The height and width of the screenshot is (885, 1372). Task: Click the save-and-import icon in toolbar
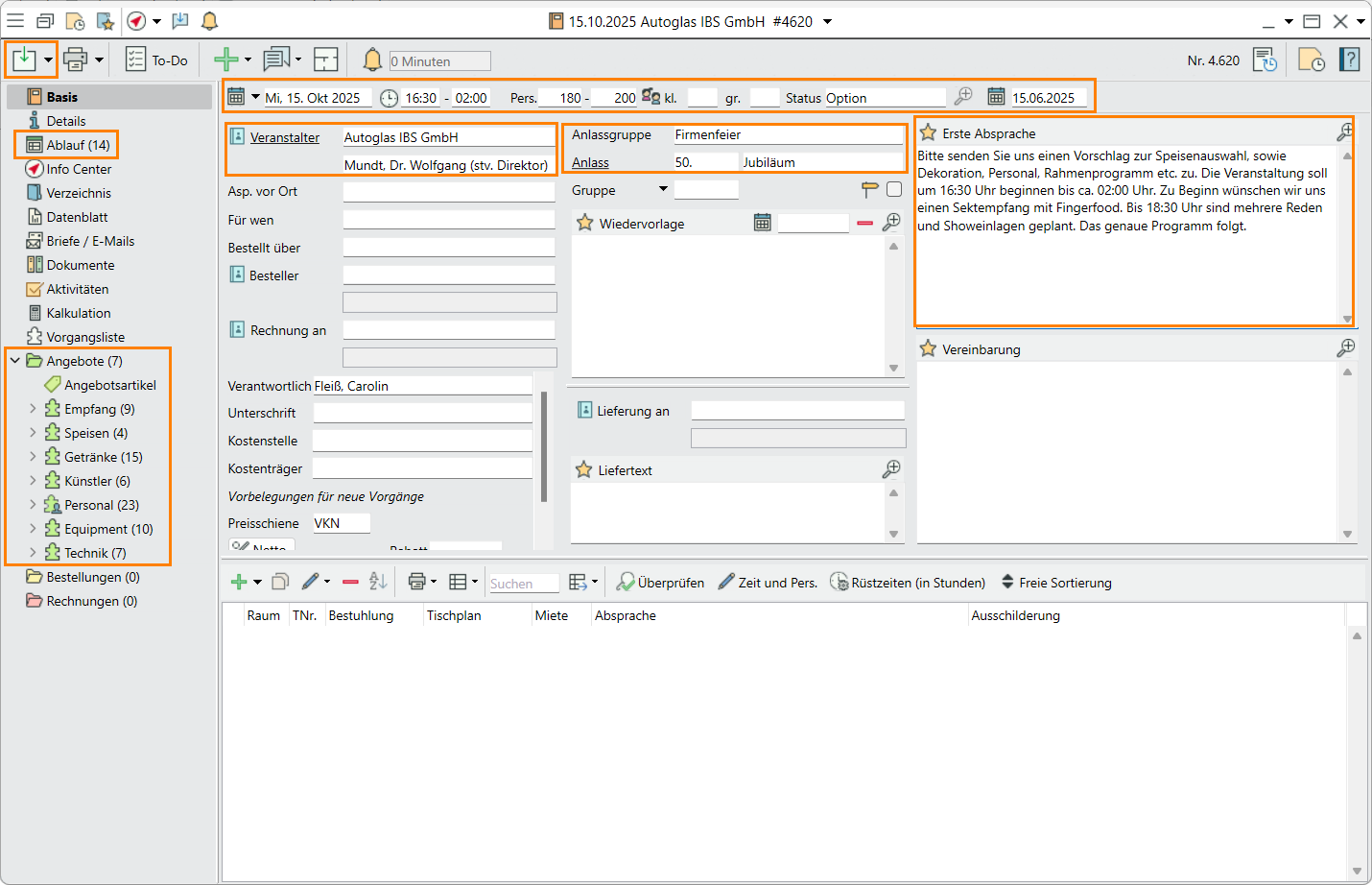24,60
